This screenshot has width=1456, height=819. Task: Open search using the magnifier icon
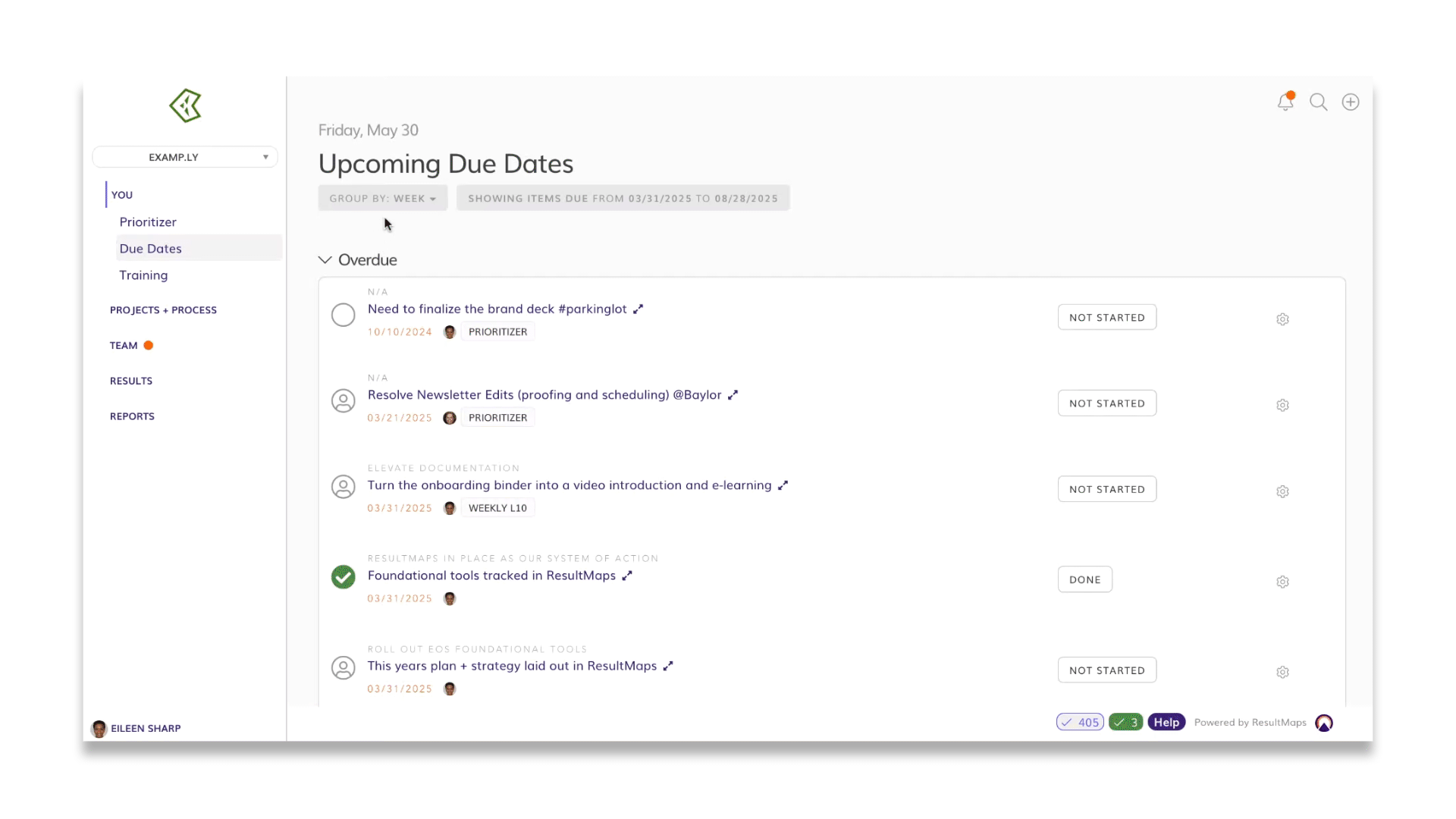(1319, 101)
